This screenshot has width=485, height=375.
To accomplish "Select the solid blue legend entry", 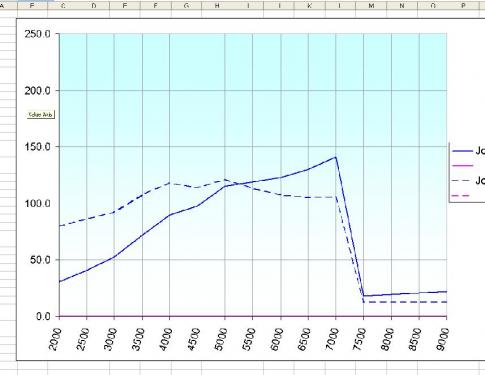I will coord(468,151).
